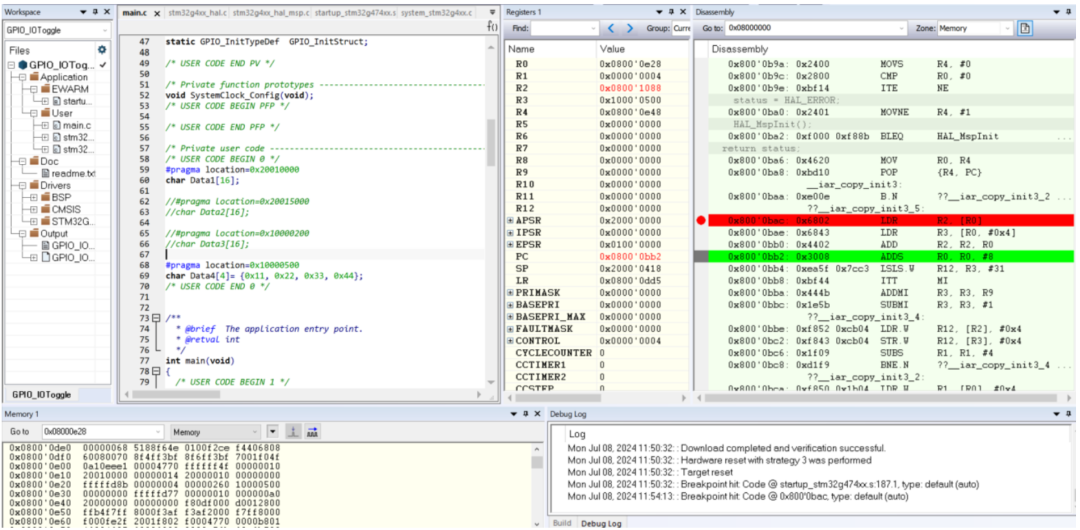Open the Memory 1 toolbar context arrow

[x=272, y=431]
